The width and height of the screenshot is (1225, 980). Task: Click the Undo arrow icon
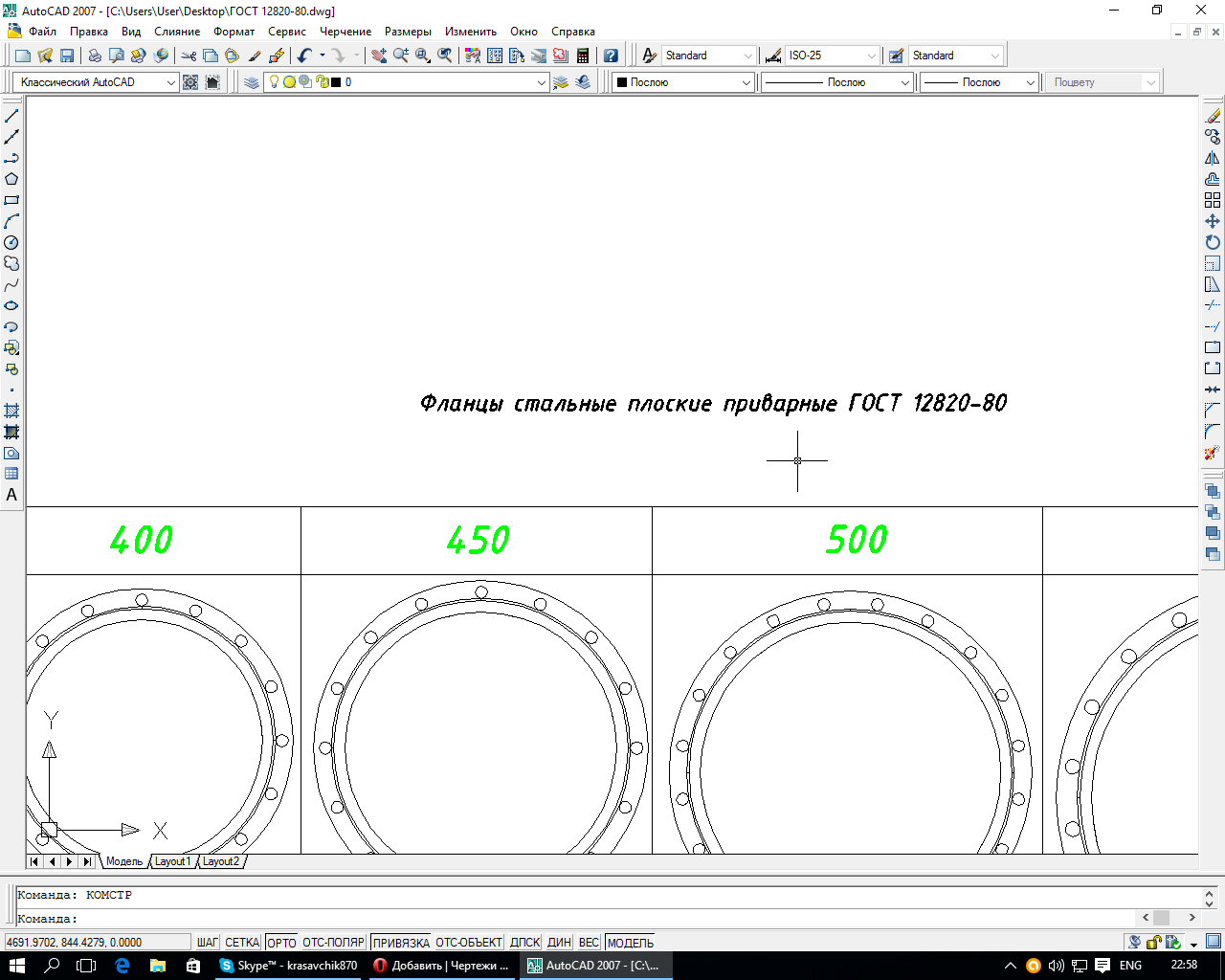click(x=304, y=56)
